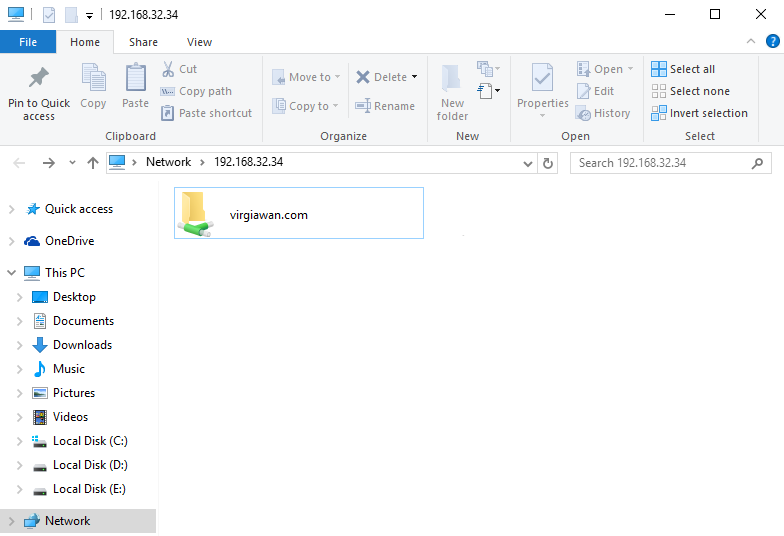
Task: Open Help with the question mark icon
Action: [772, 42]
